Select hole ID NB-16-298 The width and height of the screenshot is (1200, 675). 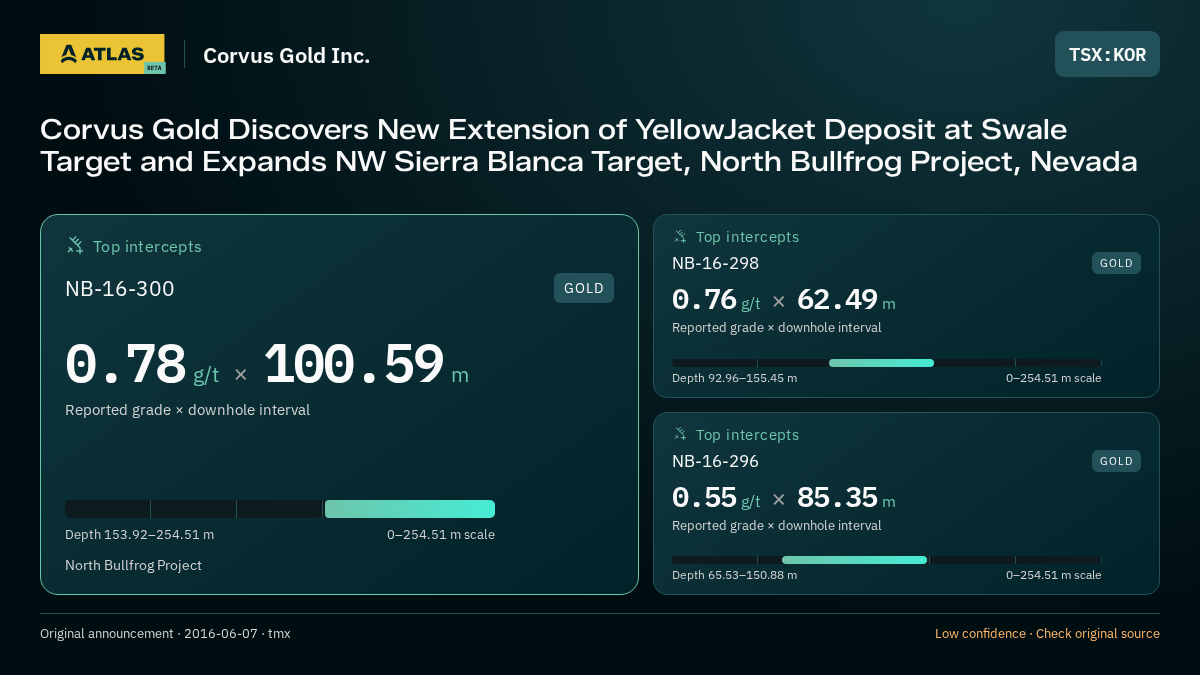coord(715,263)
